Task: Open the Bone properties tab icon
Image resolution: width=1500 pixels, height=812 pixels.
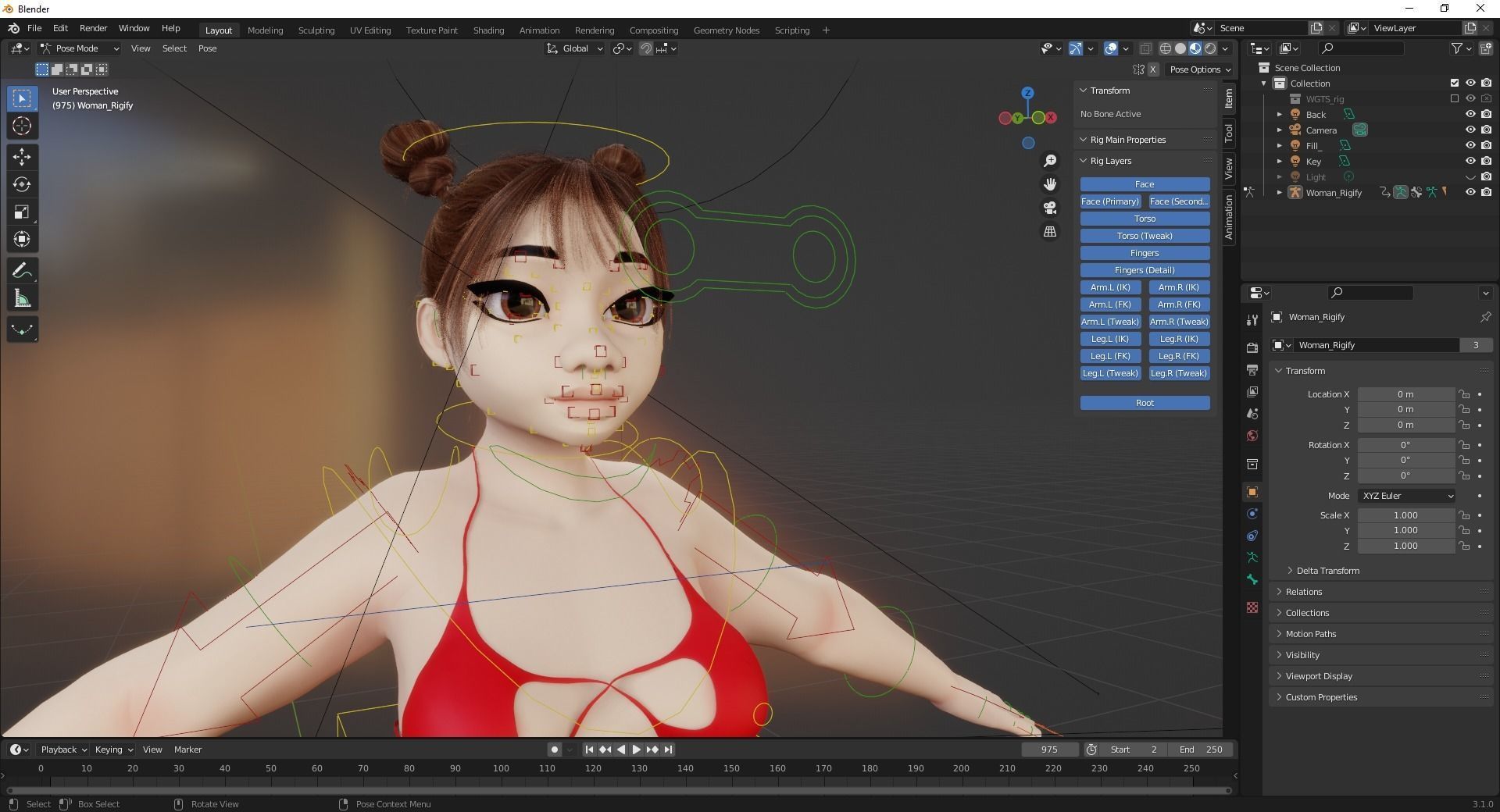Action: pos(1252,579)
